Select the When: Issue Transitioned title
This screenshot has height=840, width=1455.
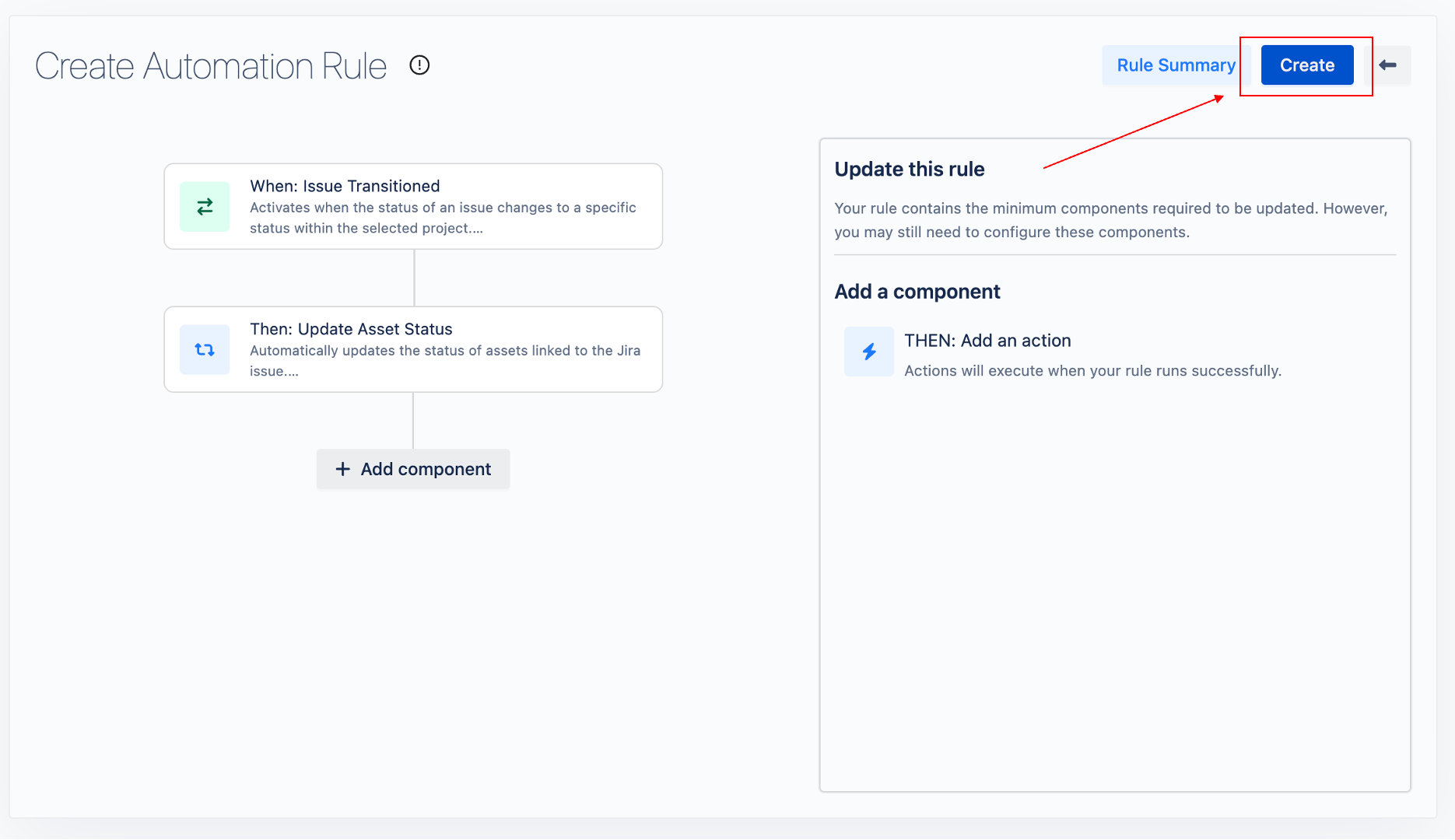click(x=345, y=186)
